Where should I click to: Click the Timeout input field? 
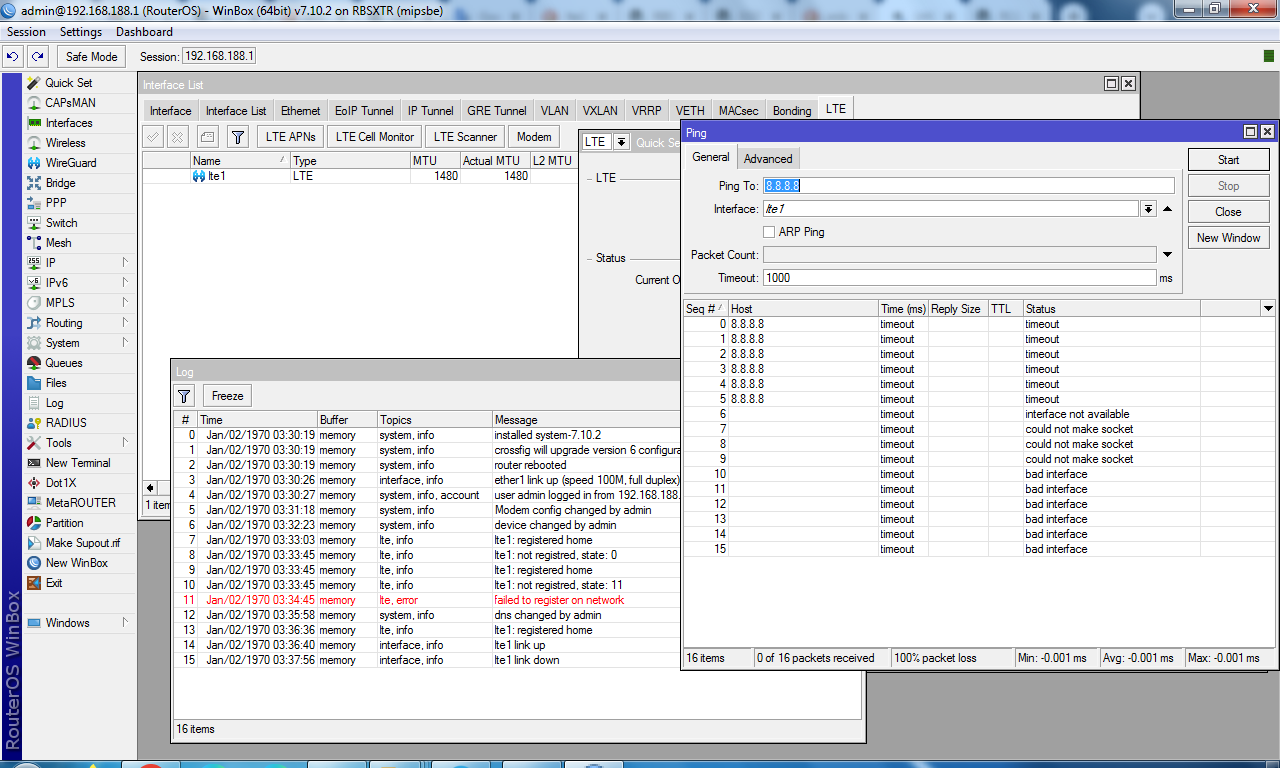pyautogui.click(x=959, y=278)
